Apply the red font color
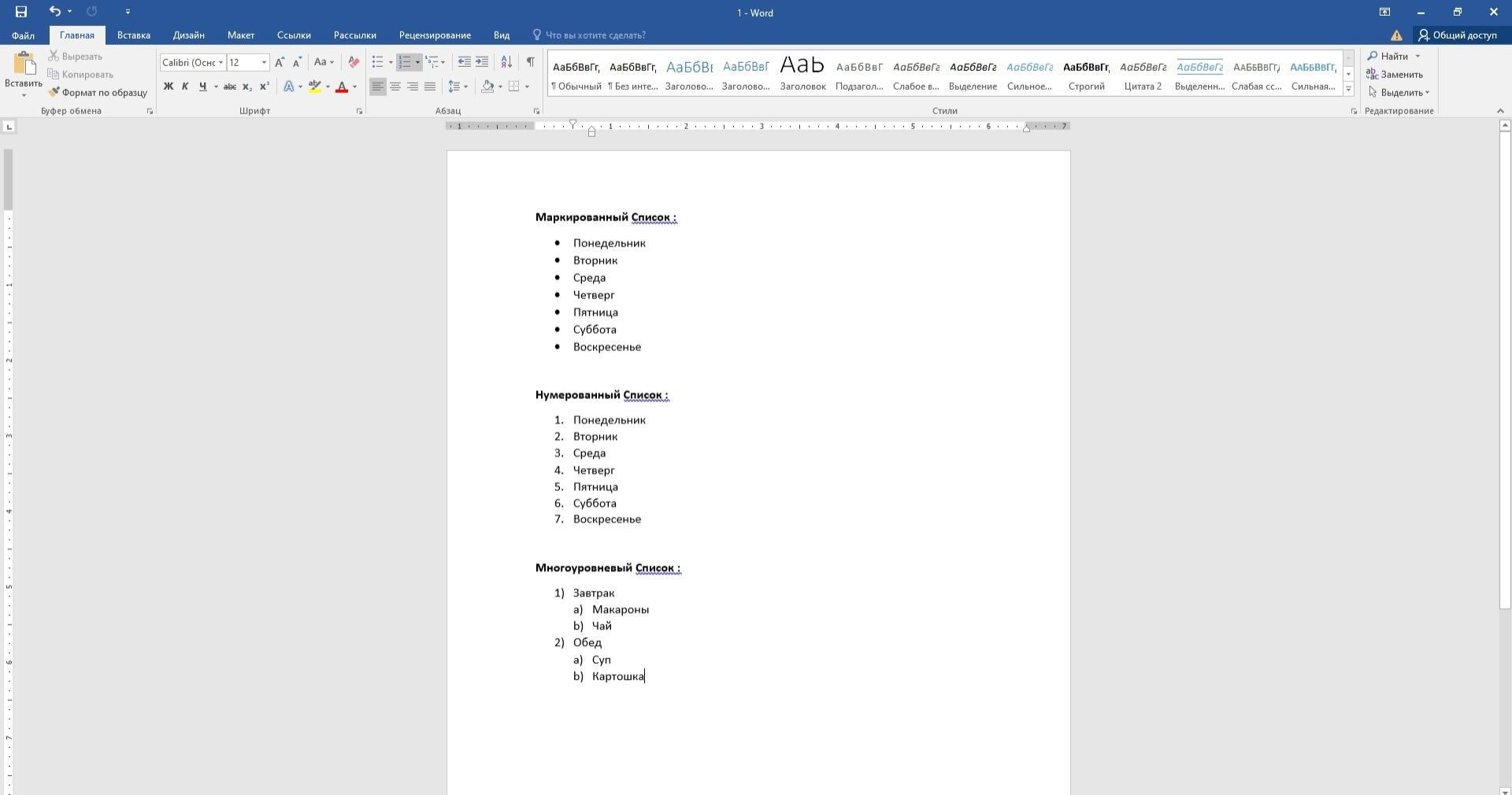Screen dimensions: 1512x795 pyautogui.click(x=342, y=87)
